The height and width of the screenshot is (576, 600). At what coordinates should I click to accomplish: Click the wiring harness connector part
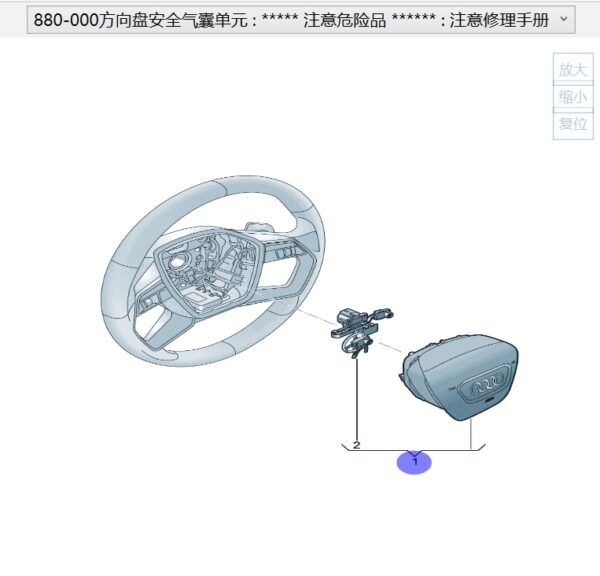(358, 327)
